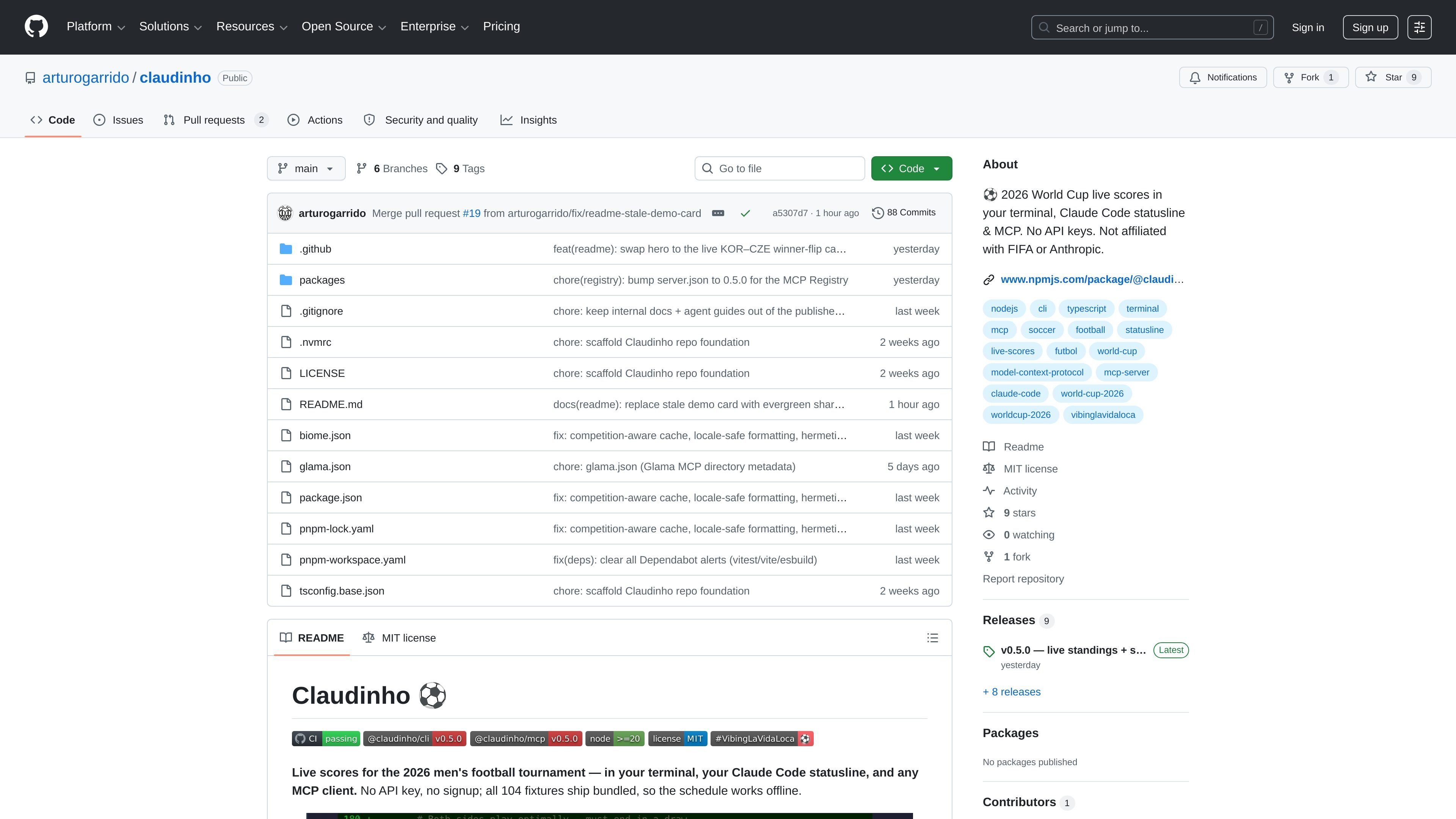Viewport: 1456px width, 819px height.
Task: Expand the Solutions menu
Action: coord(170,27)
